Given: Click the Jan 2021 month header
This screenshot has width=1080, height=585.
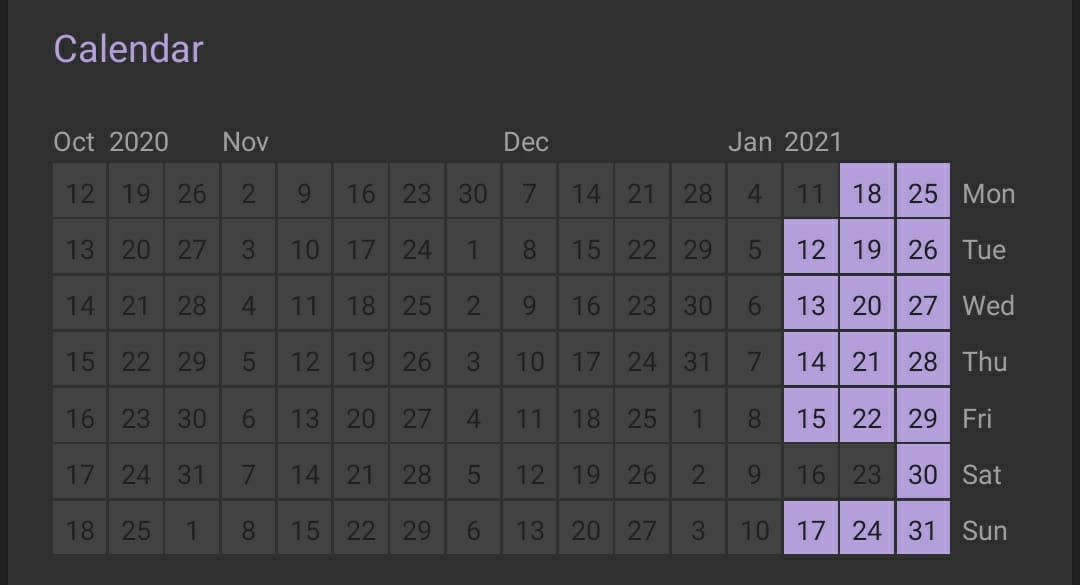Looking at the screenshot, I should pos(785,142).
